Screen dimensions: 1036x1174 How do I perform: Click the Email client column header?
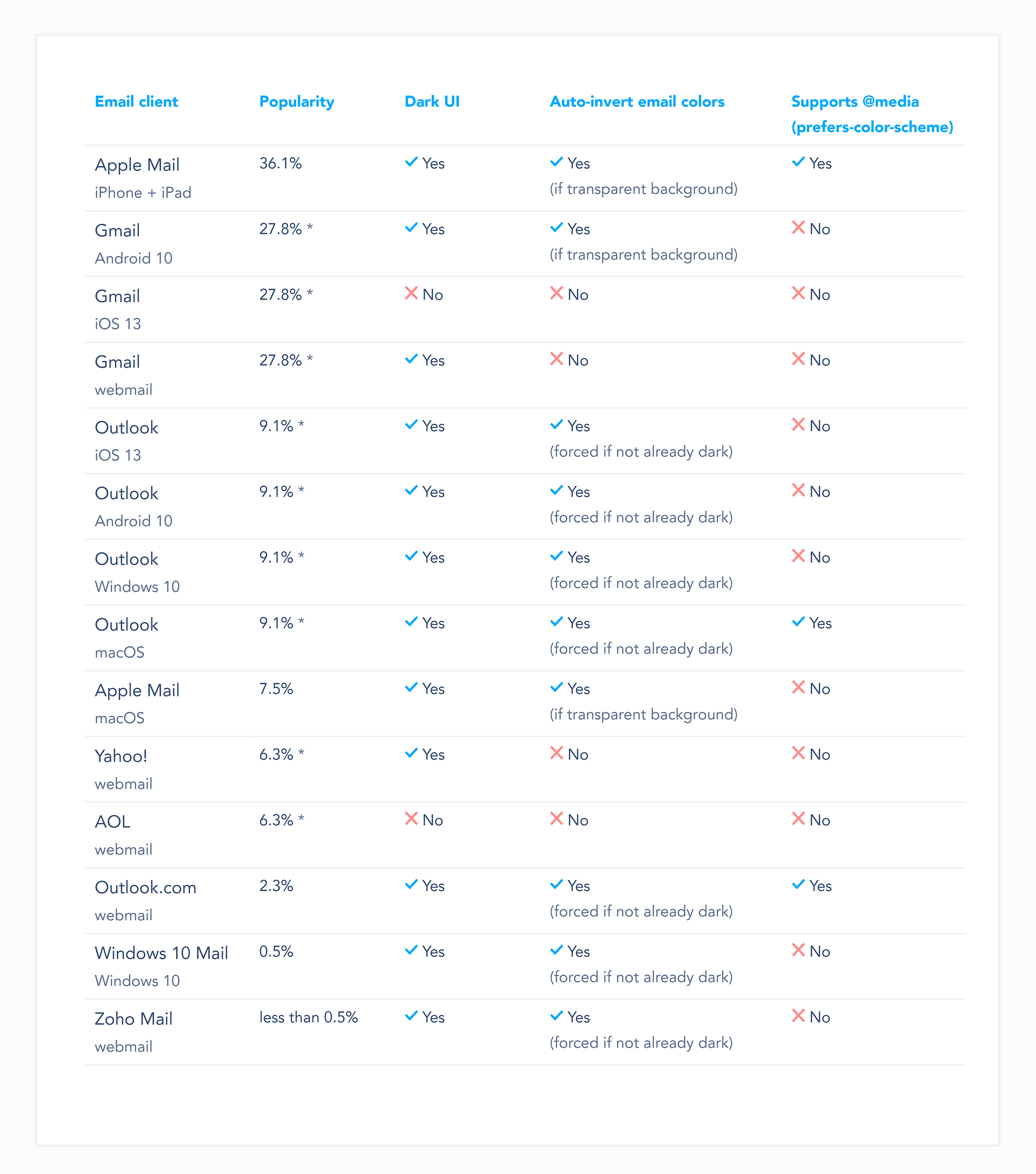[x=136, y=102]
